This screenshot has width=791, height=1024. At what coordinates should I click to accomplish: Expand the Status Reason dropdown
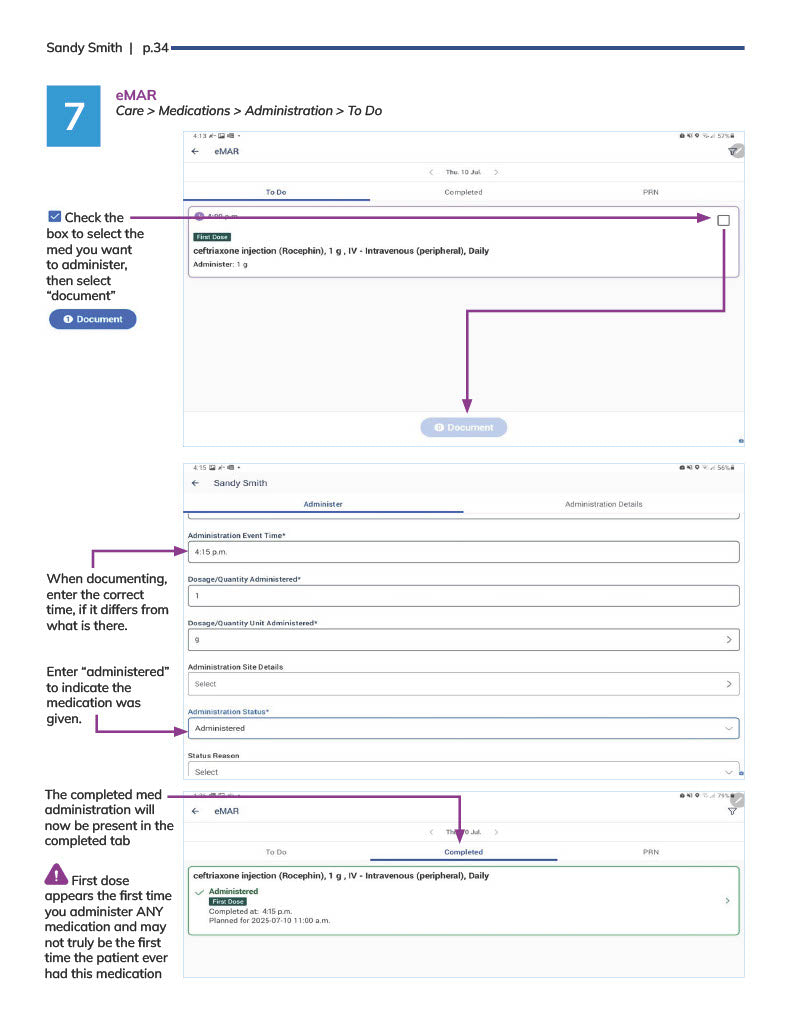[x=728, y=772]
